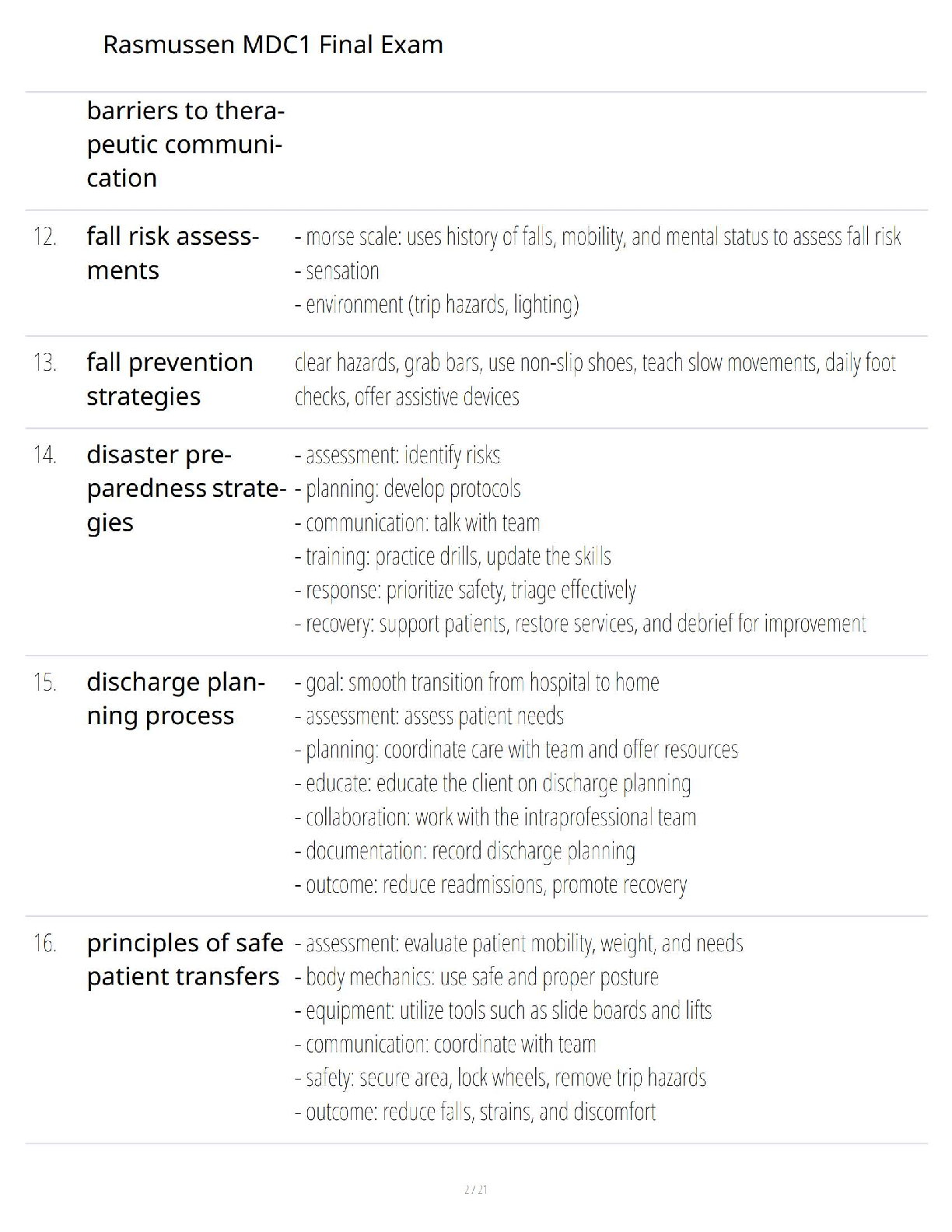
Task: Click the 'environment (trip hazards, lighting)' line
Action: pyautogui.click(x=436, y=304)
